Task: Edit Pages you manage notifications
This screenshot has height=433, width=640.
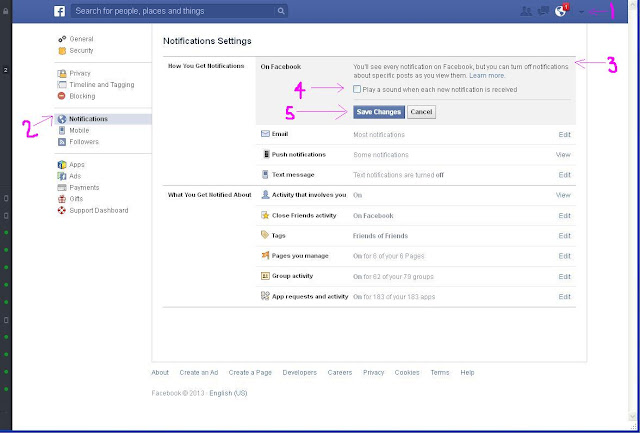Action: pyautogui.click(x=564, y=256)
